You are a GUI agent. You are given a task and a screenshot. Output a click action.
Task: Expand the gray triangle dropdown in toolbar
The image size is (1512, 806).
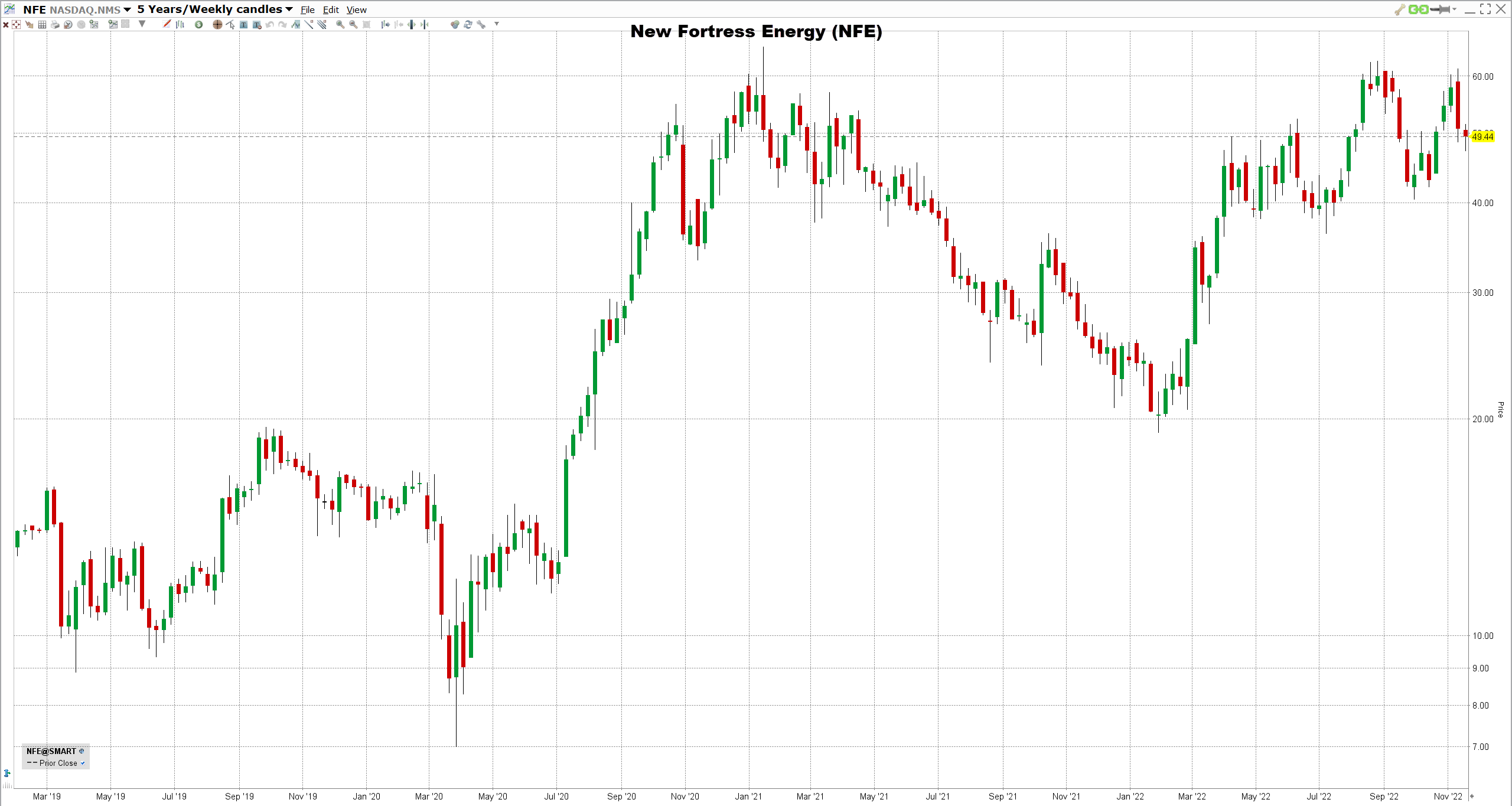coord(142,24)
